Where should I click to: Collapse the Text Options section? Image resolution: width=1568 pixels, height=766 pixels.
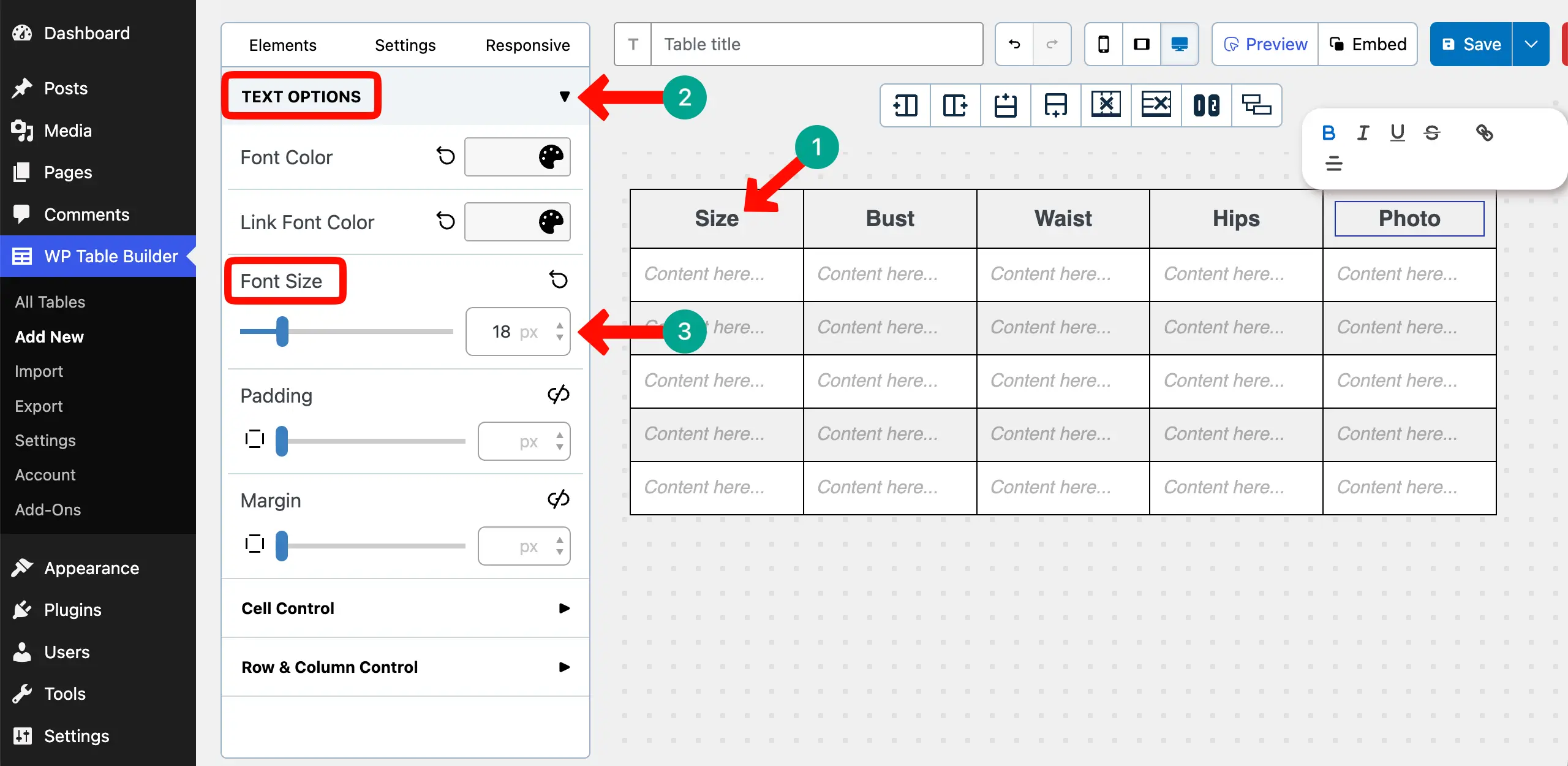(564, 96)
